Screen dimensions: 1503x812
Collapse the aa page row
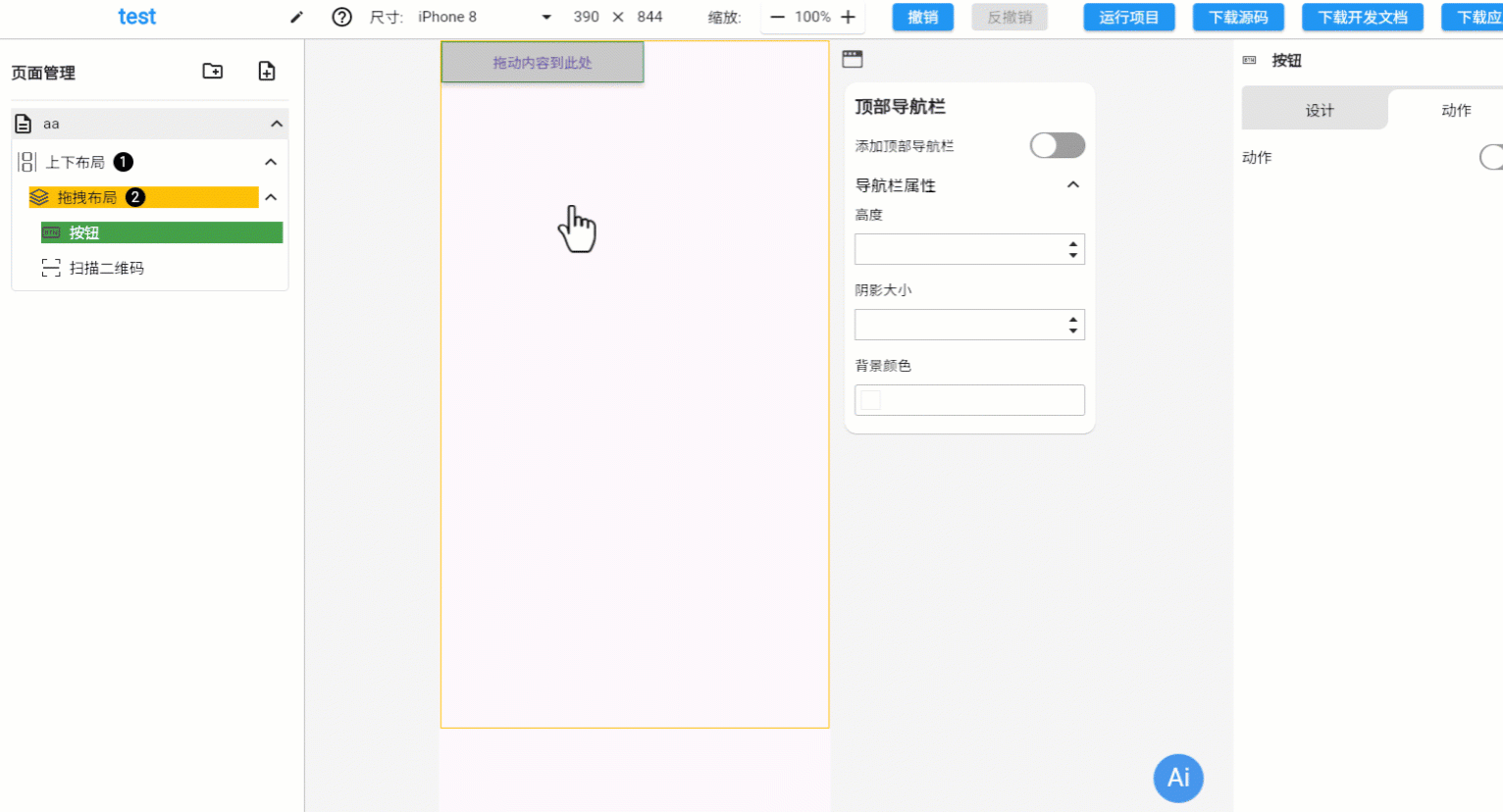pos(277,124)
